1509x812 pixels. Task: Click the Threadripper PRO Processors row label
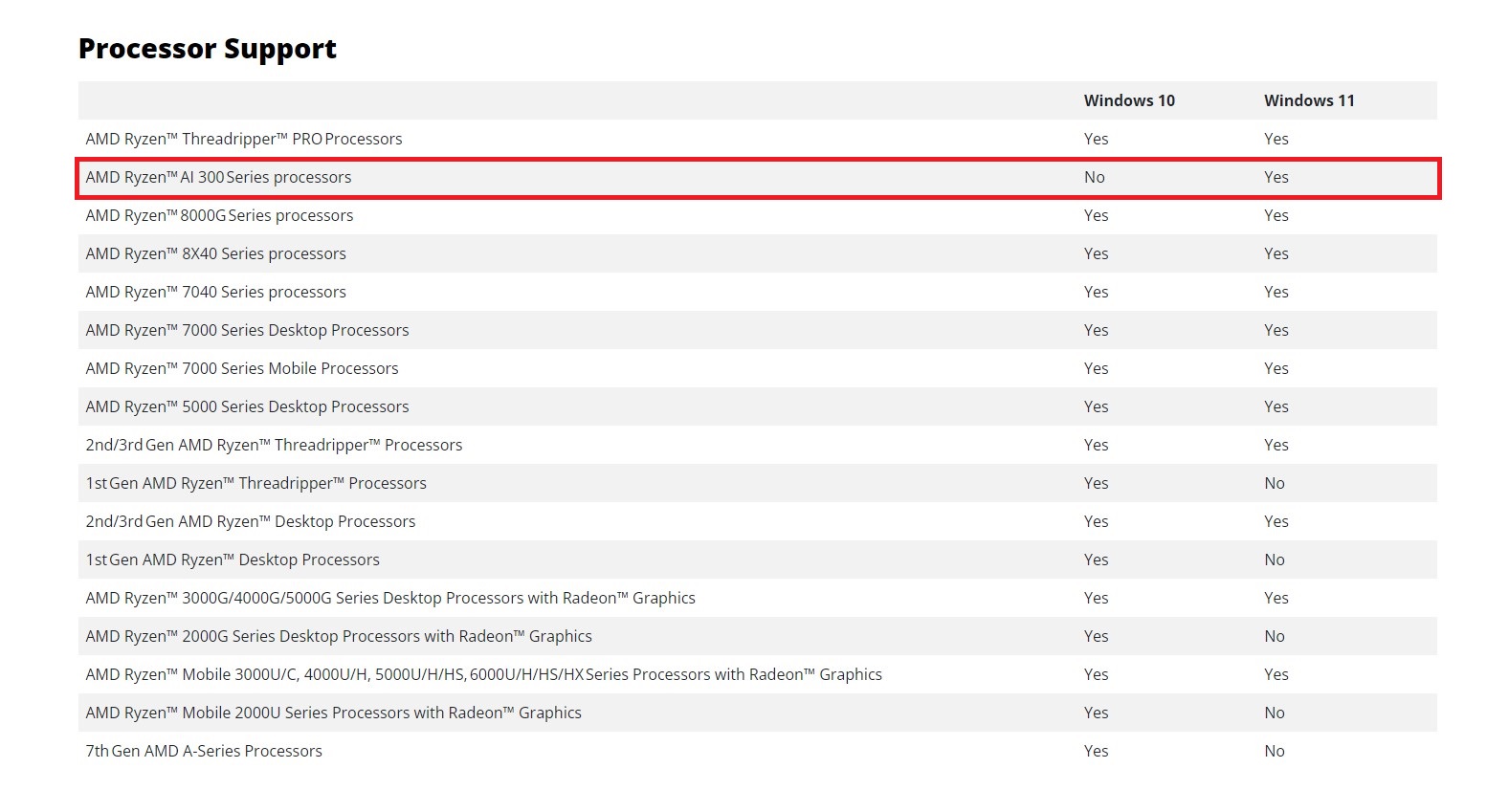[x=244, y=139]
